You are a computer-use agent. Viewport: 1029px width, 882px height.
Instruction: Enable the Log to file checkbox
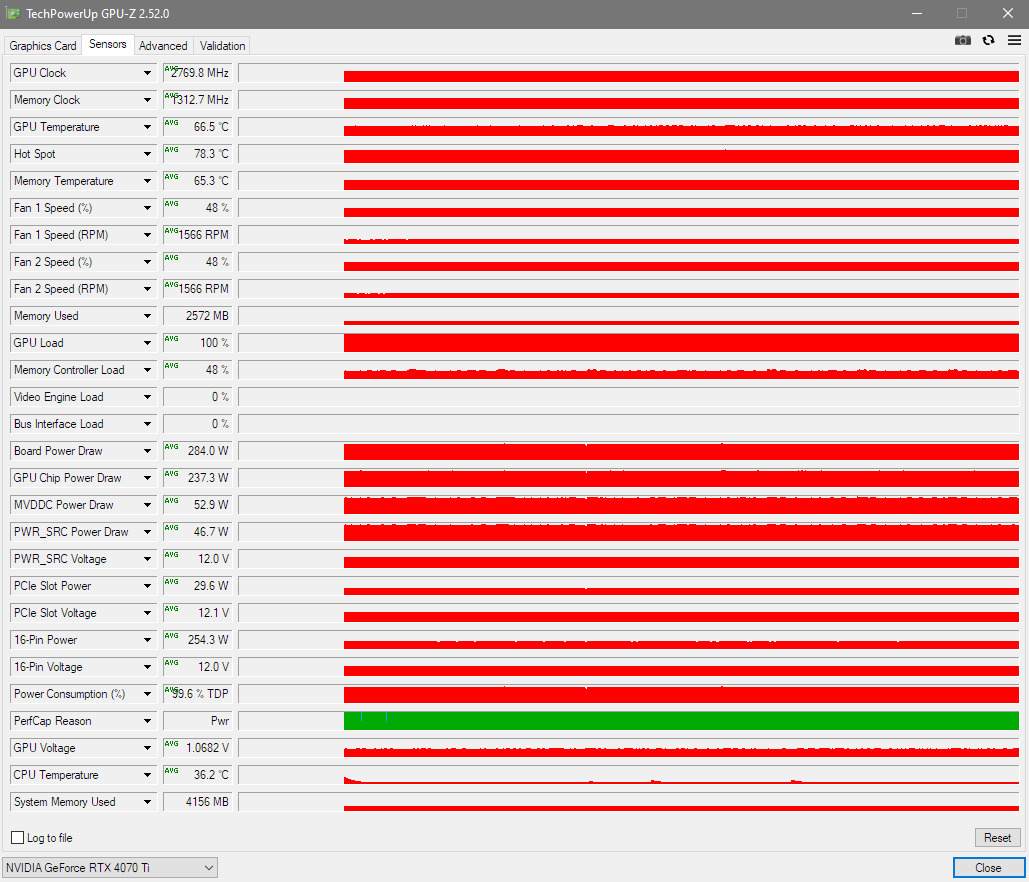point(18,837)
